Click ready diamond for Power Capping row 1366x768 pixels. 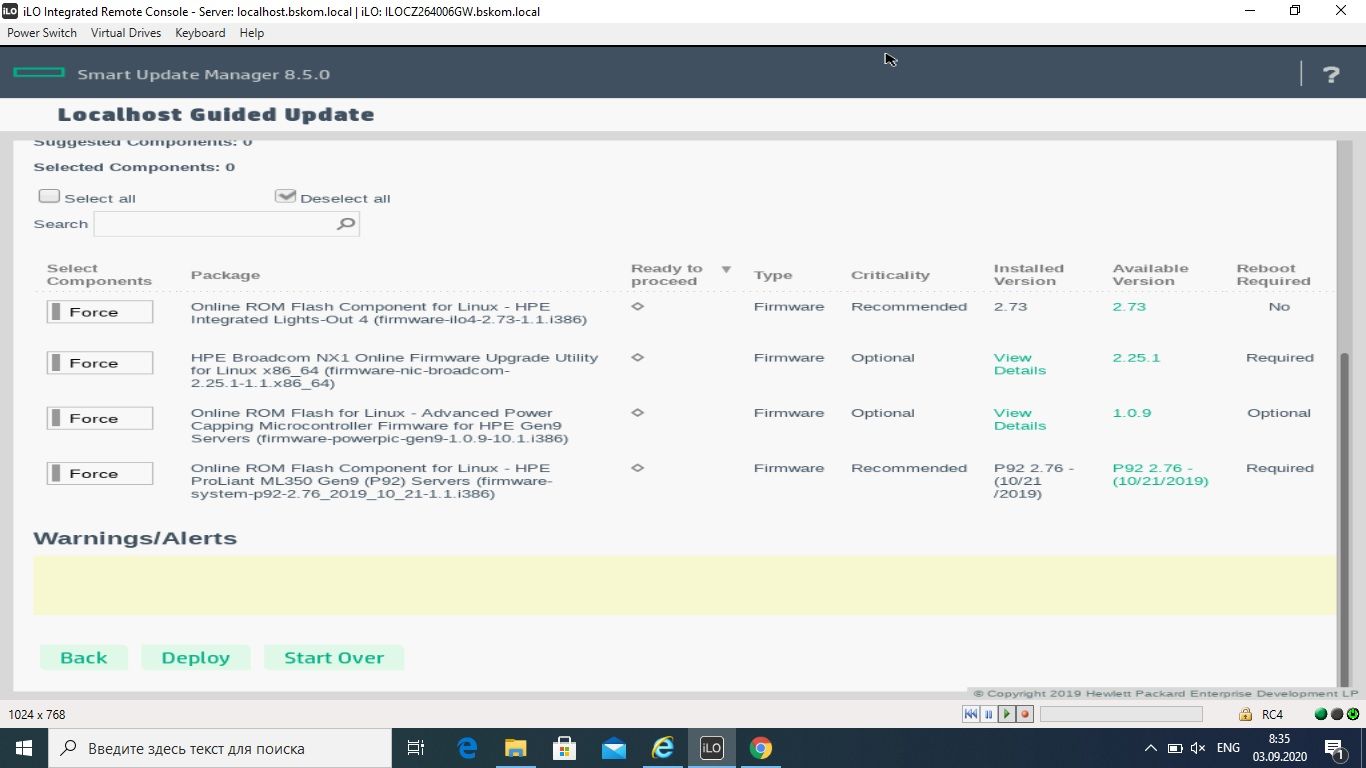coord(637,412)
